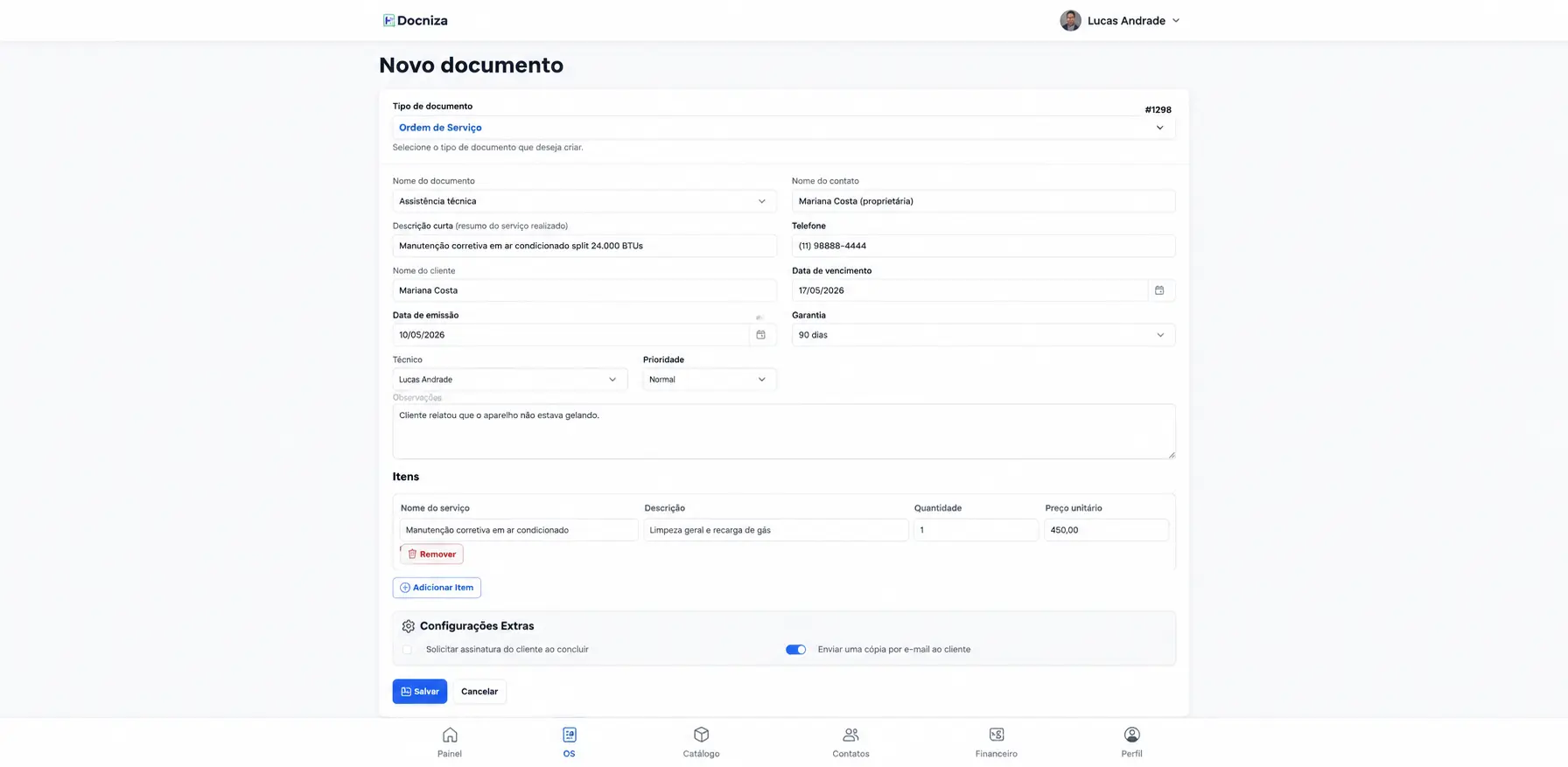
Task: Open the Técnico Lucas Andrade dropdown
Action: coord(509,380)
